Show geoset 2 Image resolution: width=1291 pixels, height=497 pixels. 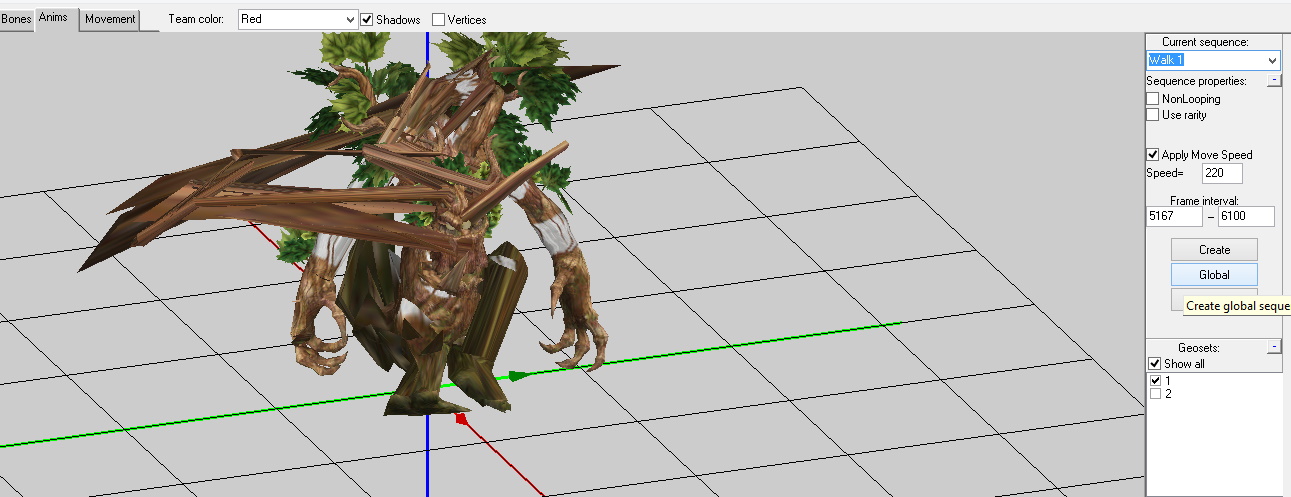pyautogui.click(x=1156, y=394)
